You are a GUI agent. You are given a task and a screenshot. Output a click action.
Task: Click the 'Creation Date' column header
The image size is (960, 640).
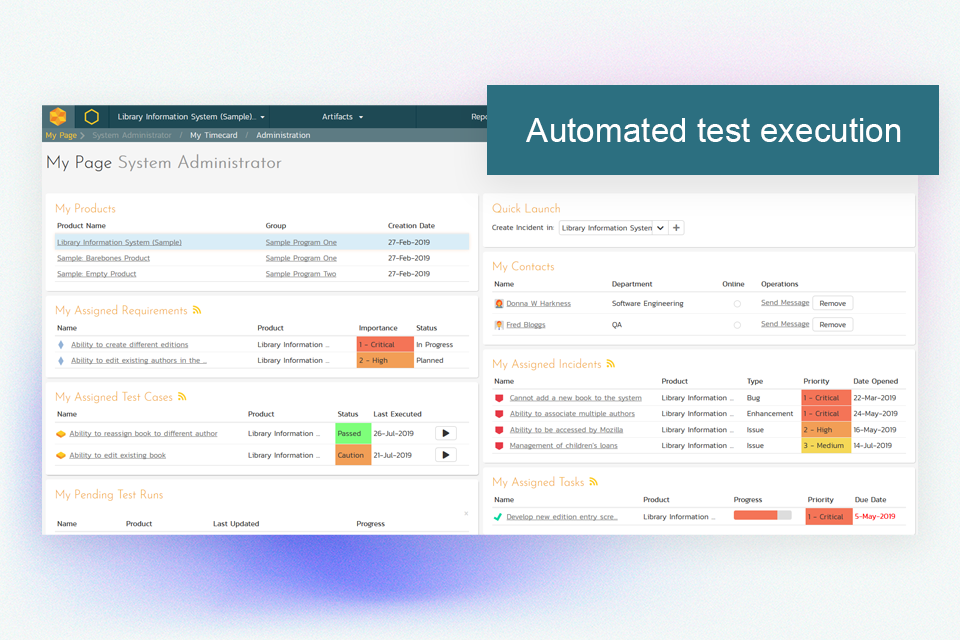(411, 225)
